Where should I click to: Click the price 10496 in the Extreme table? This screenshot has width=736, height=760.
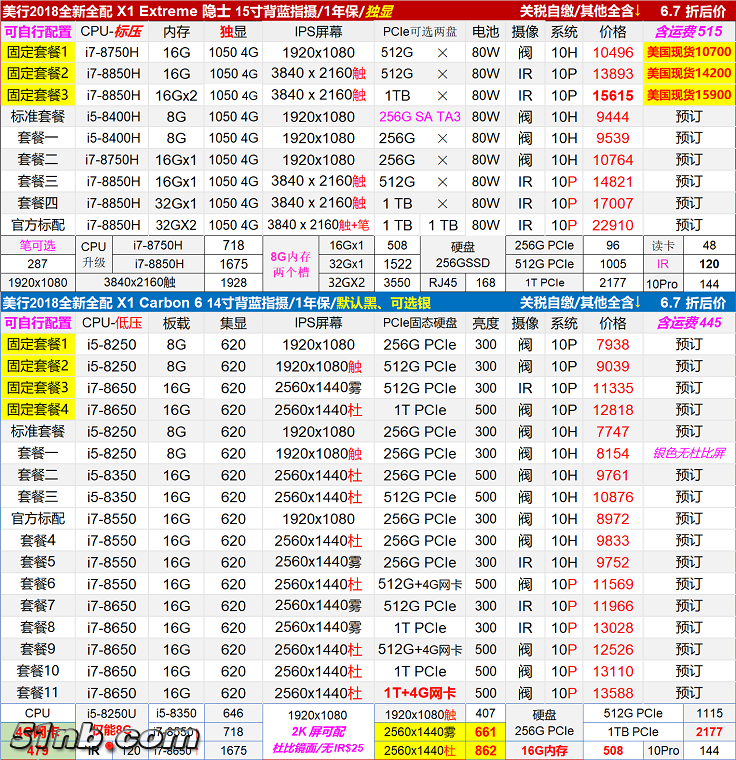613,52
